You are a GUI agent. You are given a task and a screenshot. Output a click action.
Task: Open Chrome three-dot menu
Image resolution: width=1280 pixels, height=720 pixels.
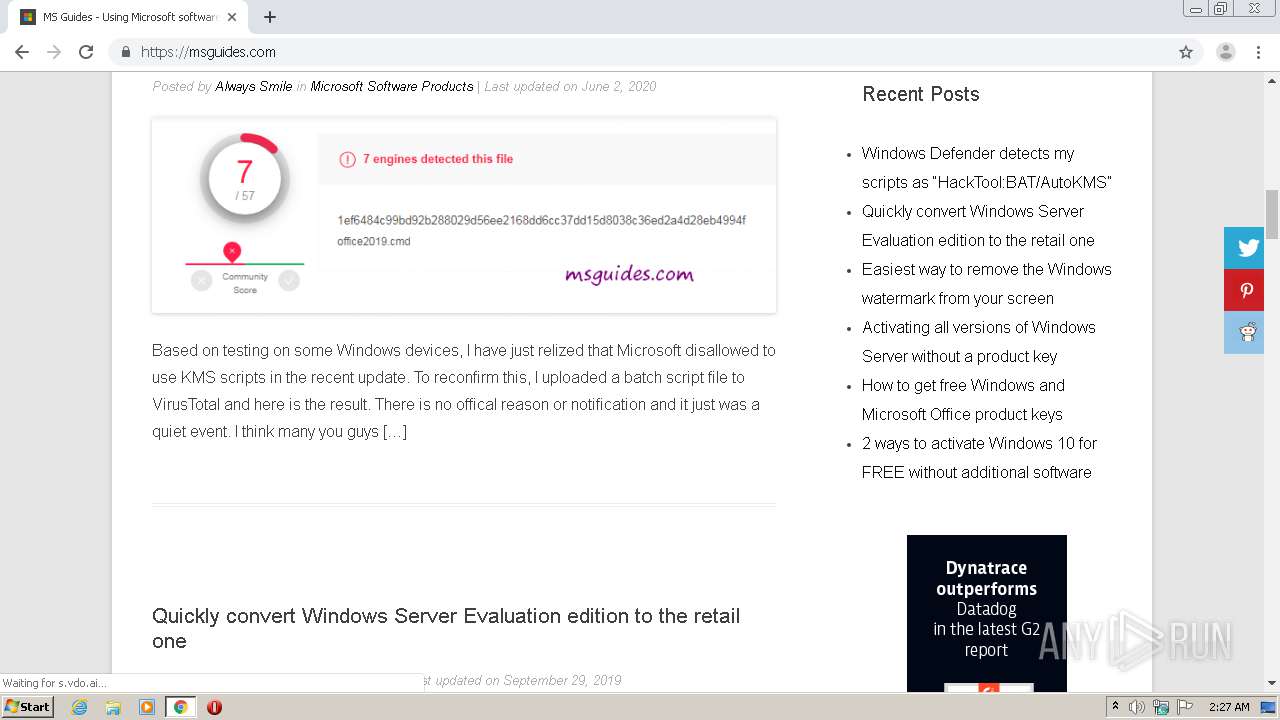(1259, 52)
